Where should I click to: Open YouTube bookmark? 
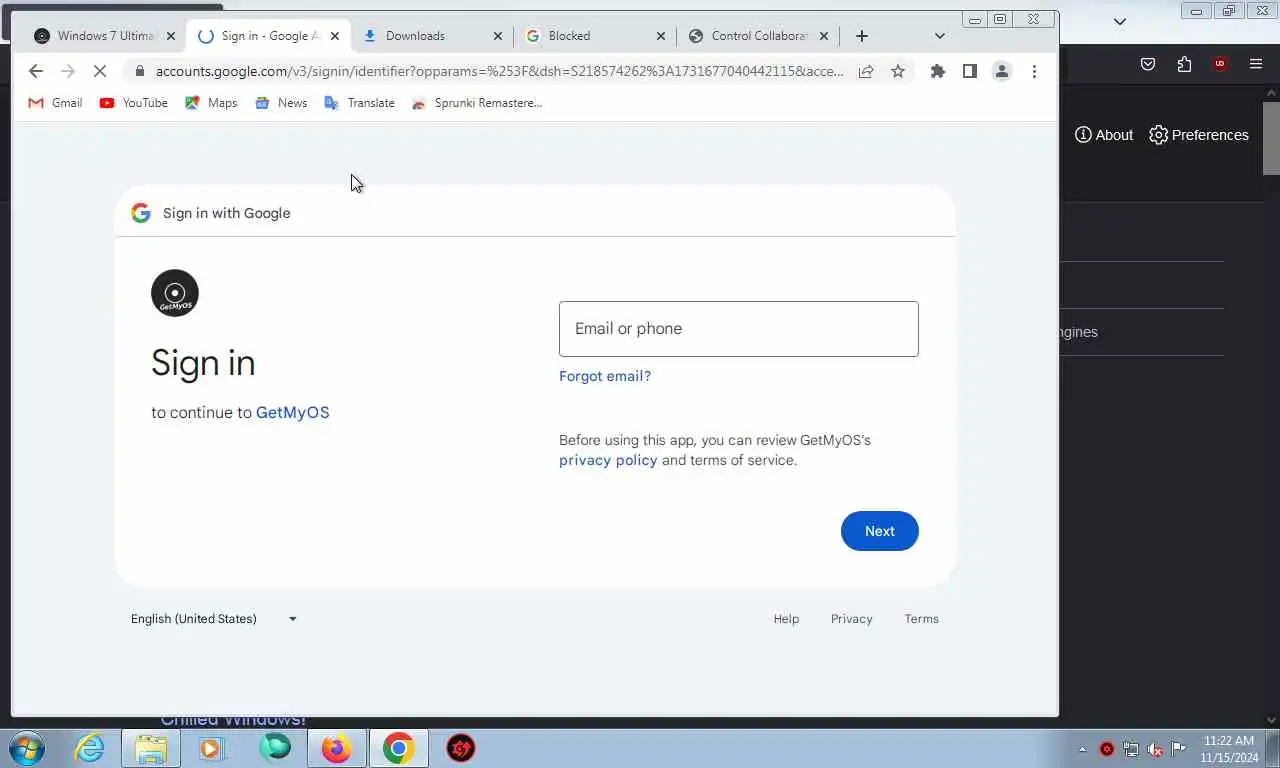point(134,103)
